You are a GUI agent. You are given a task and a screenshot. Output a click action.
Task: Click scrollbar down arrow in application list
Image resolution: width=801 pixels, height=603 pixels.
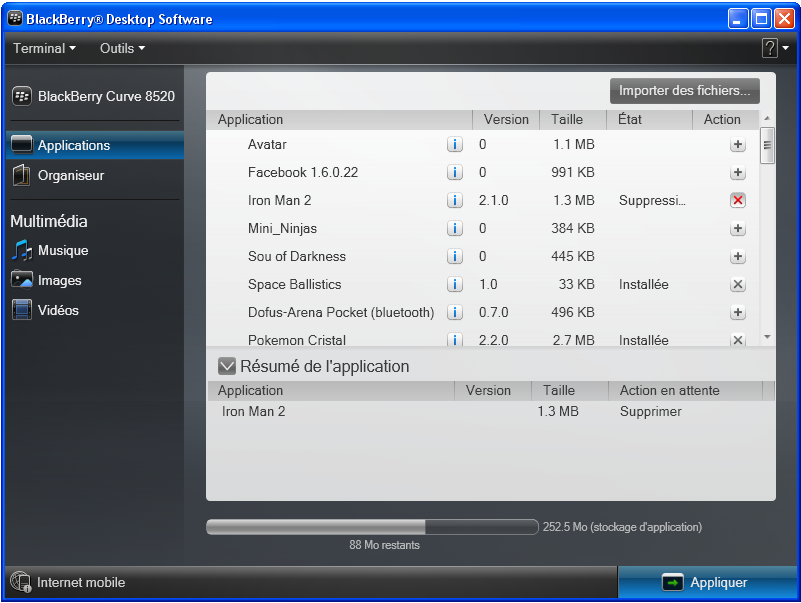click(x=767, y=337)
